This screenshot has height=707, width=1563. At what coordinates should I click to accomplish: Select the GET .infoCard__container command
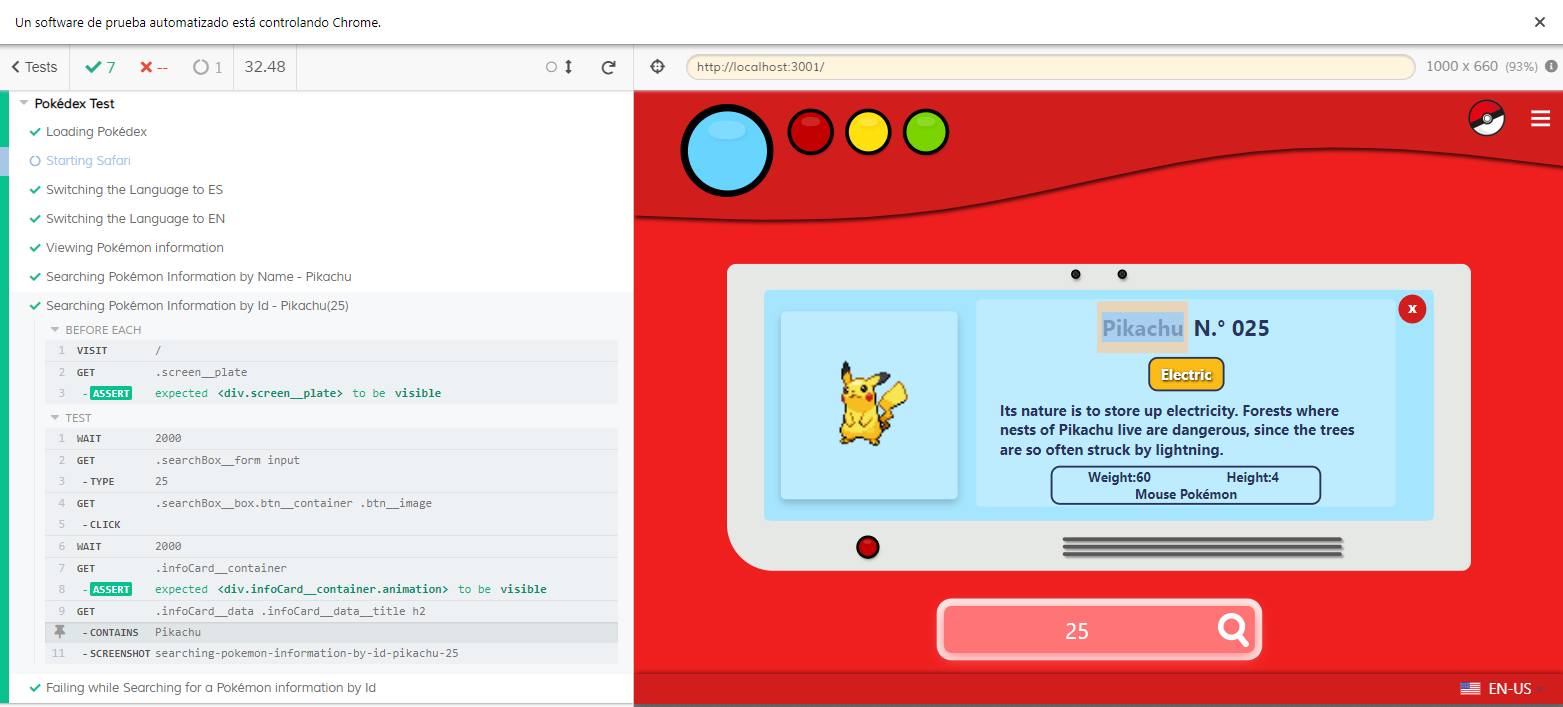(331, 568)
